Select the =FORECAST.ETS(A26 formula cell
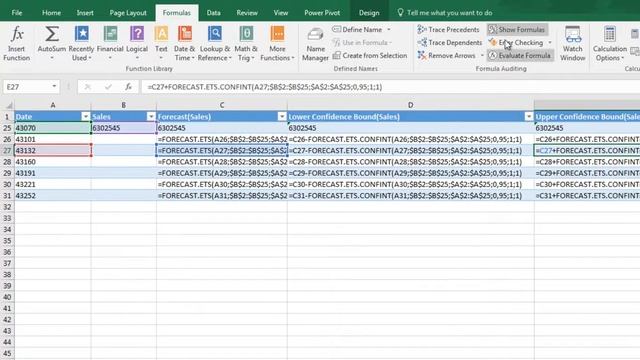 pos(222,139)
